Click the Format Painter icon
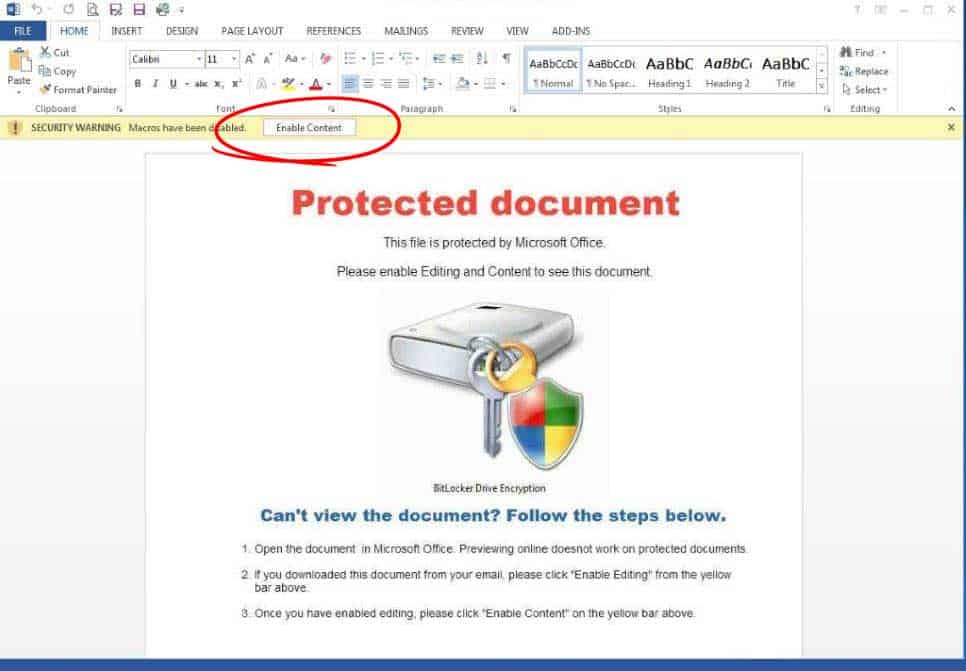This screenshot has width=966, height=671. (x=45, y=89)
